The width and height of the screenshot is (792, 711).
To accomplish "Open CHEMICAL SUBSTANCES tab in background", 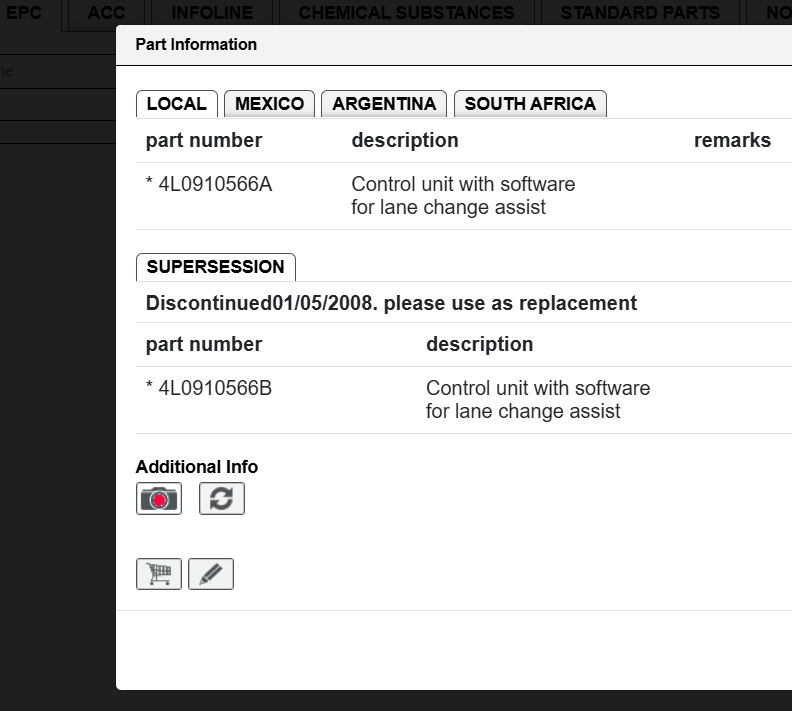I will pyautogui.click(x=407, y=13).
